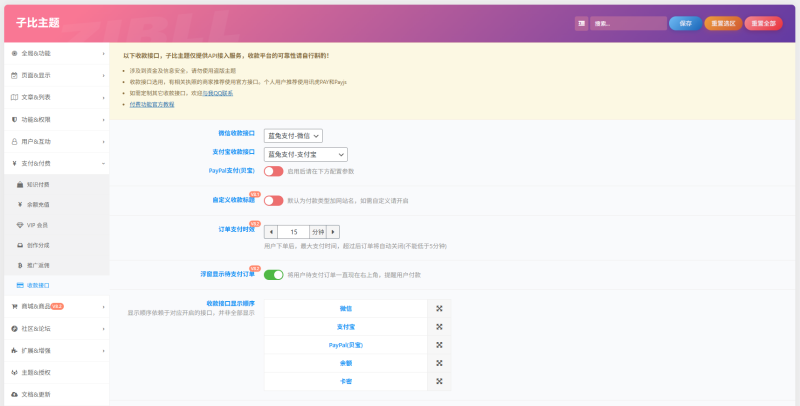This screenshot has width=800, height=406.
Task: Expand 扩展&增强 using its chevron
Action: tap(103, 351)
